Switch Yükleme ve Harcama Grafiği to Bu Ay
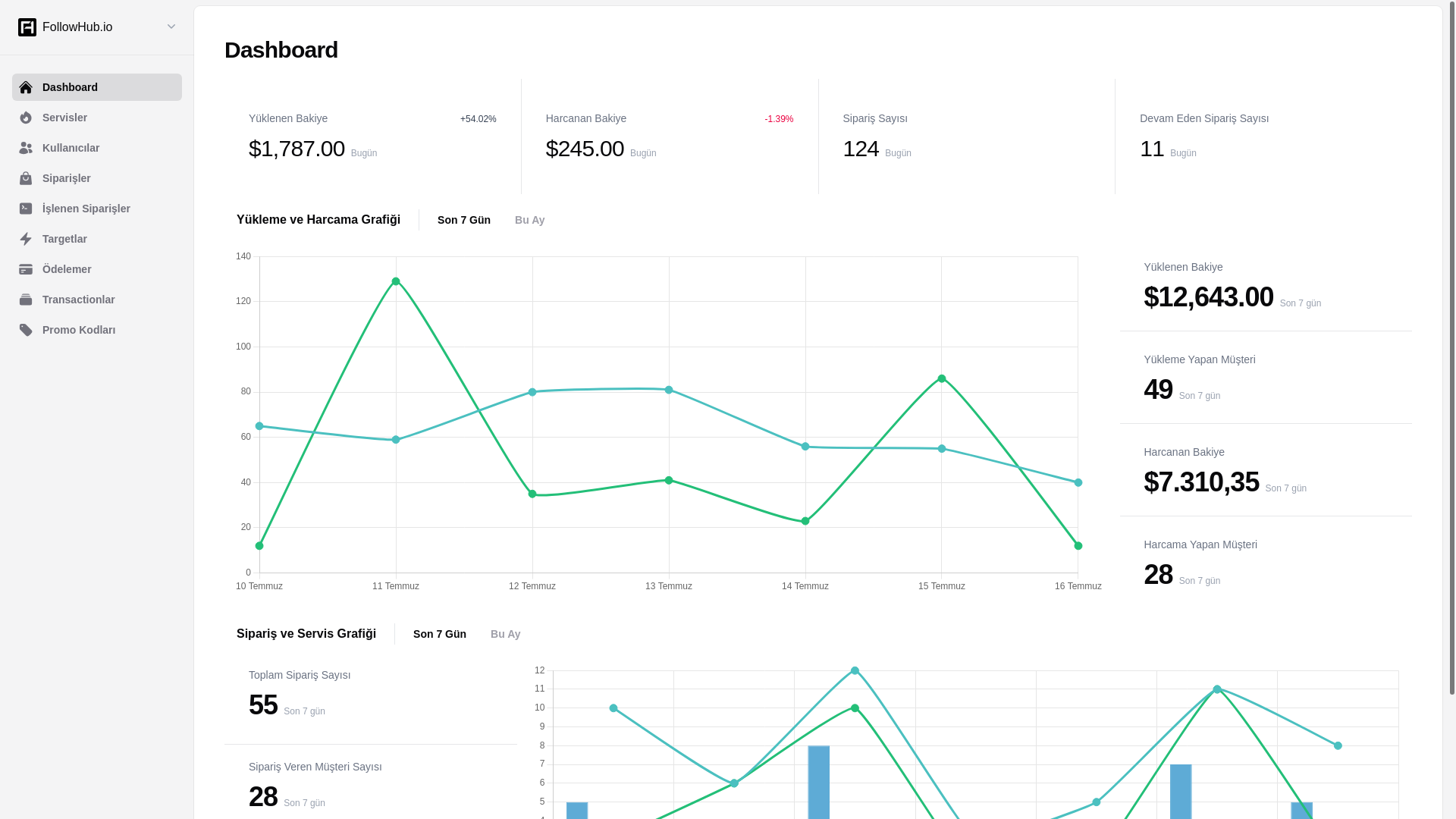Image resolution: width=1456 pixels, height=819 pixels. 530,220
